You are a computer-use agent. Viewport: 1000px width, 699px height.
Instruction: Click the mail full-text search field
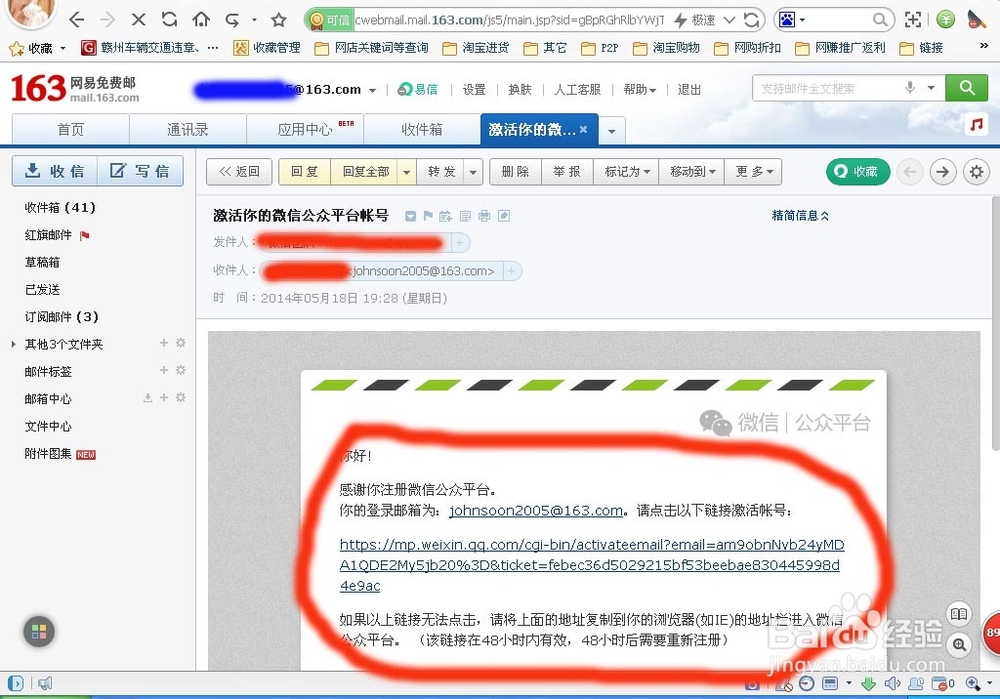[827, 88]
